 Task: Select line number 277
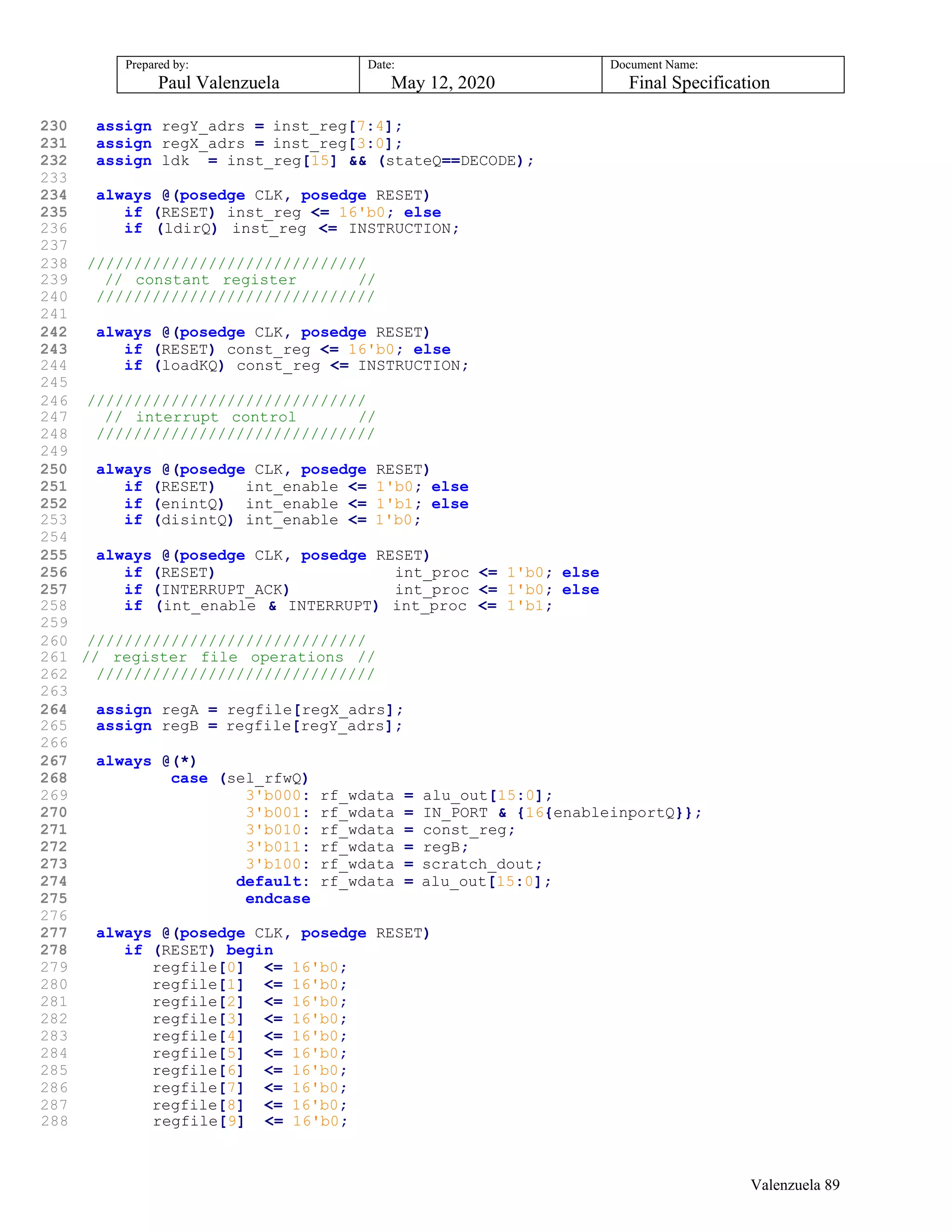point(53,933)
